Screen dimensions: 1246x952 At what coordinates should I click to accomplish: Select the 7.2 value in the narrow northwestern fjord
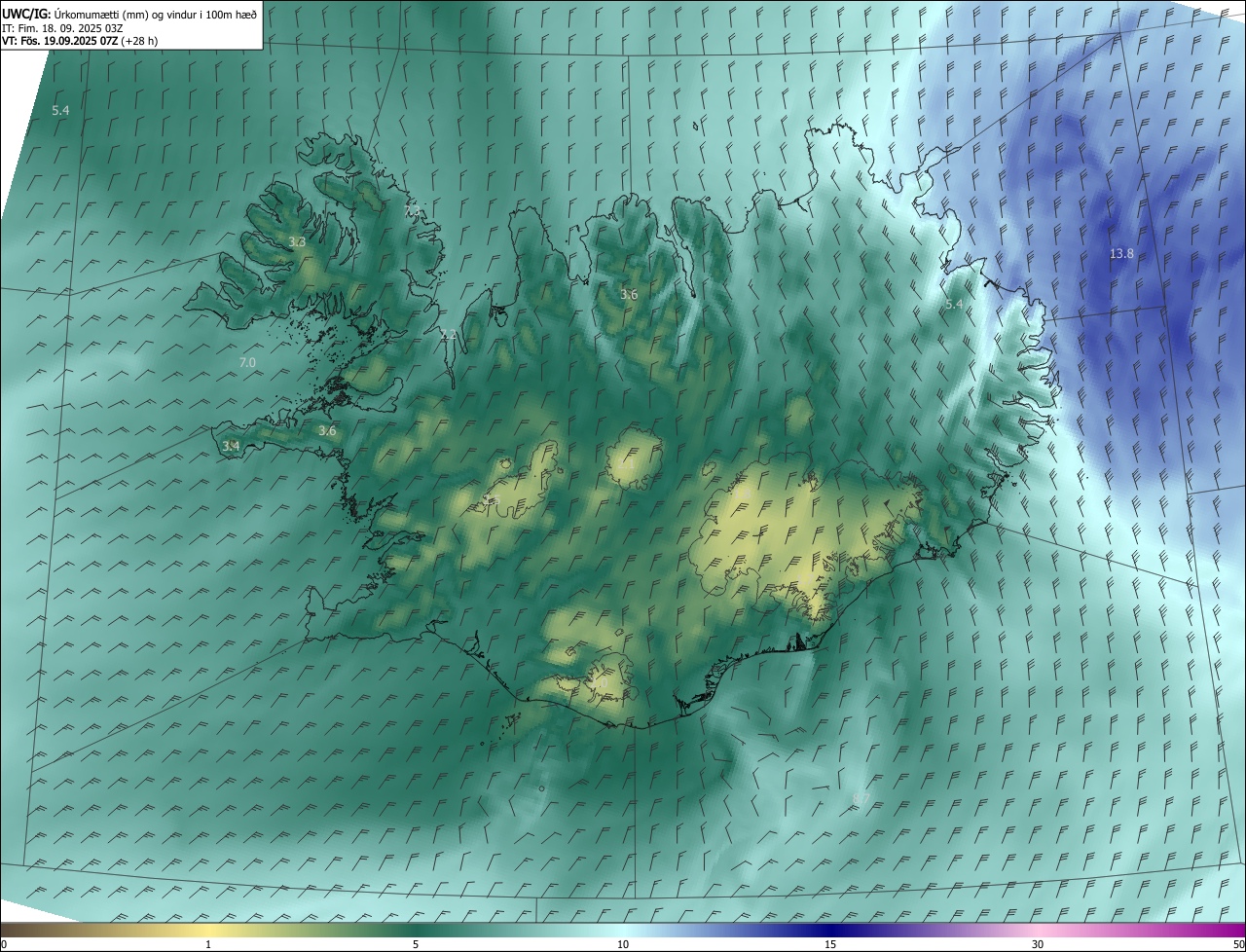(448, 335)
